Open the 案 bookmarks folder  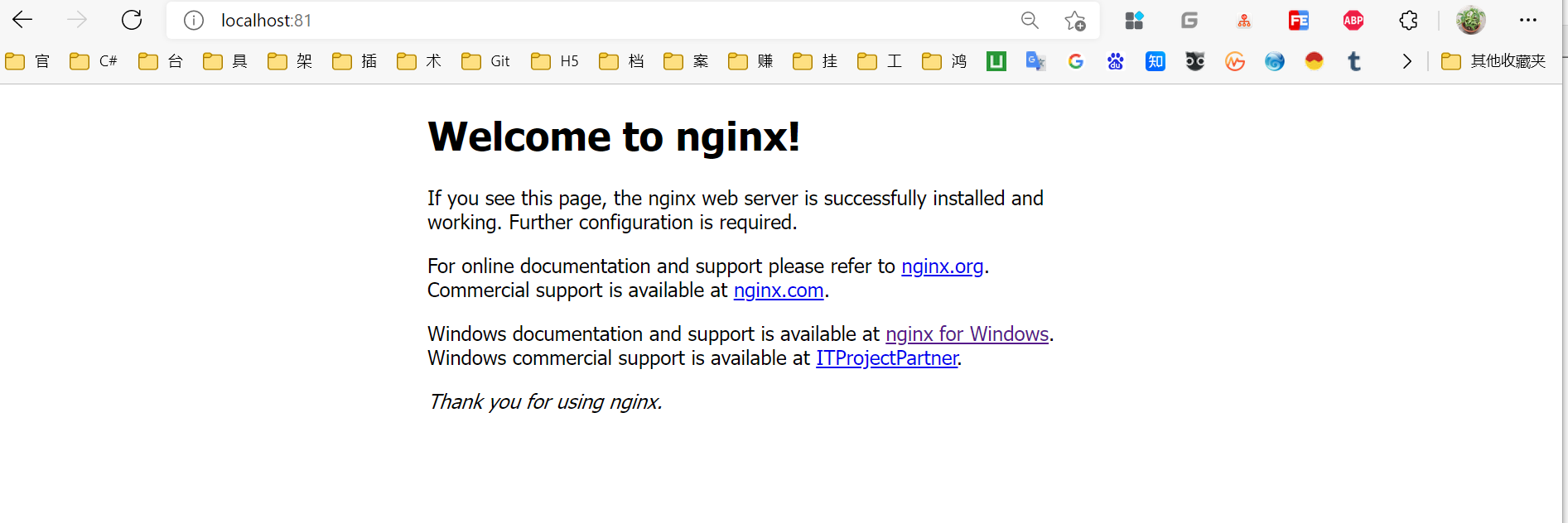tap(686, 61)
